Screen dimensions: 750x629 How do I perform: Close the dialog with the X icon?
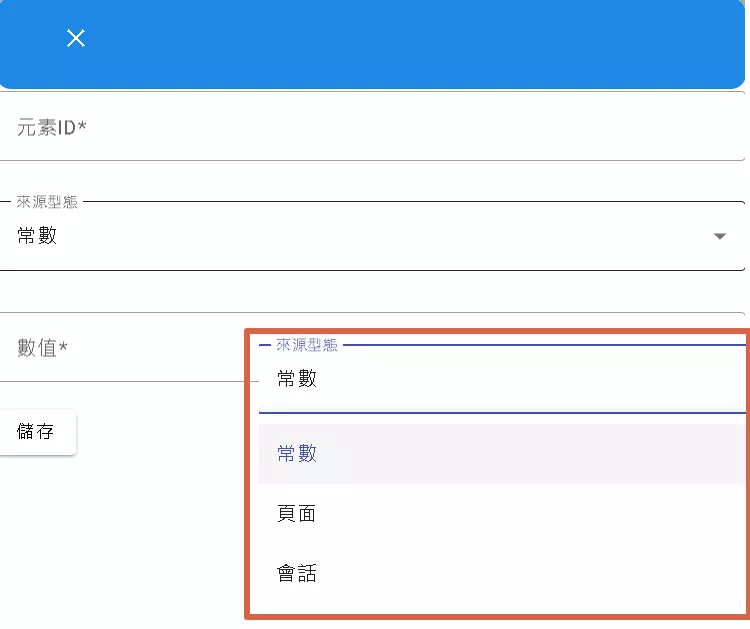(x=76, y=38)
